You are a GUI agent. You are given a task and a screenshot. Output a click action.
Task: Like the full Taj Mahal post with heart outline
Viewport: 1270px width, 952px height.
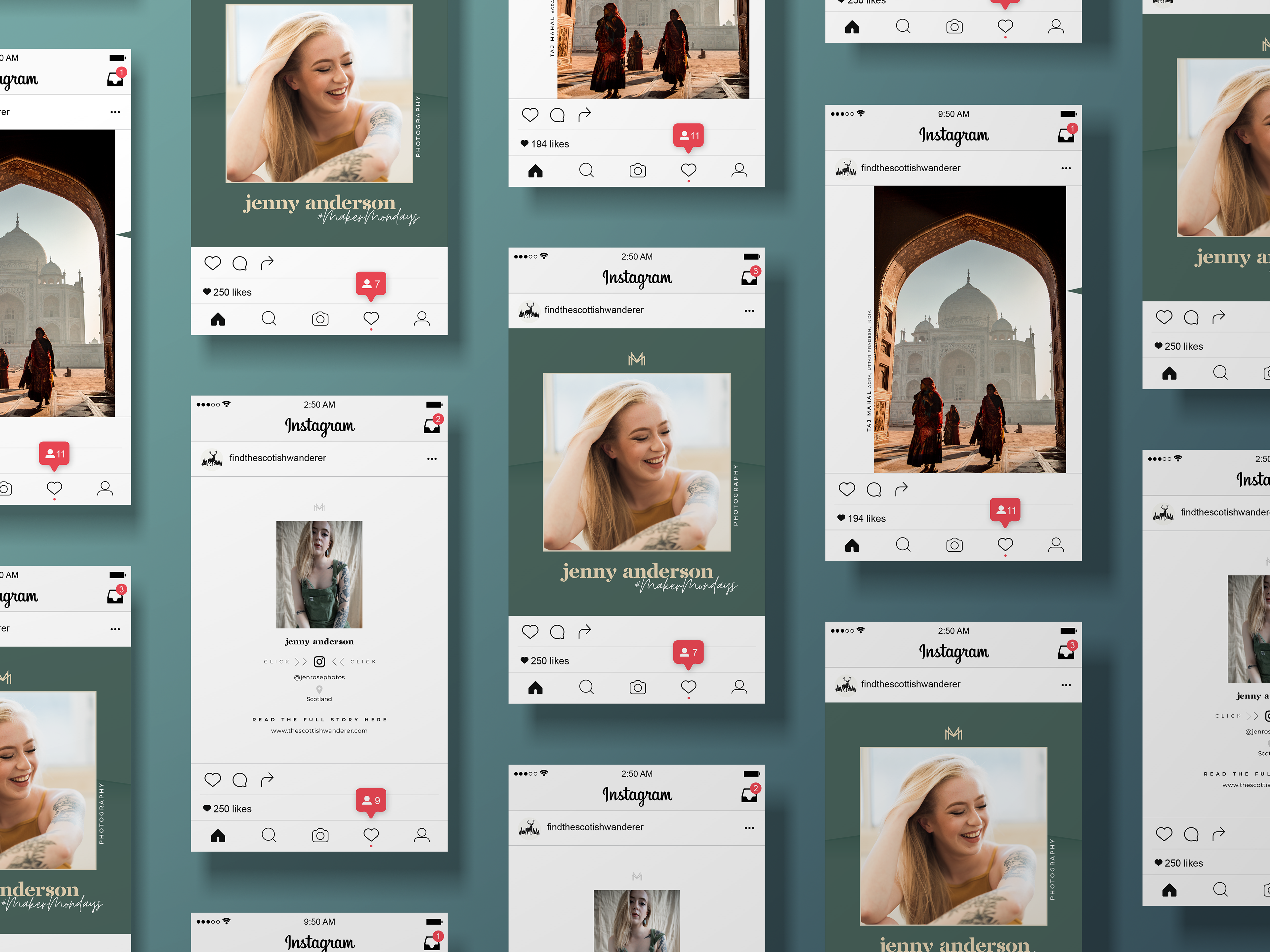tap(847, 489)
